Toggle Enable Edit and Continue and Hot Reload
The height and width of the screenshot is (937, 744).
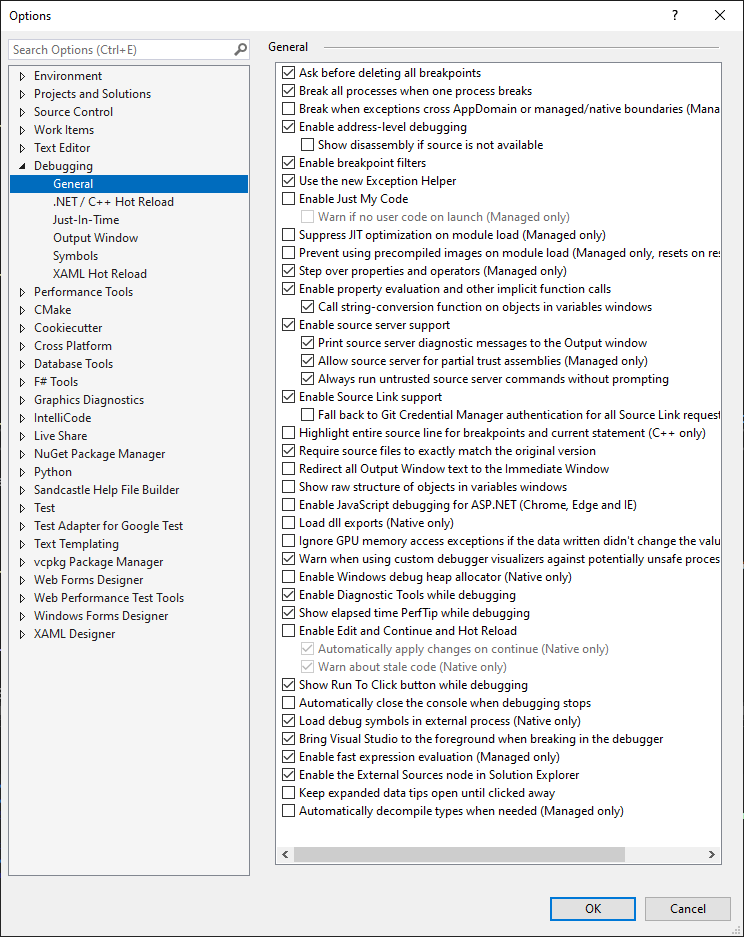289,631
